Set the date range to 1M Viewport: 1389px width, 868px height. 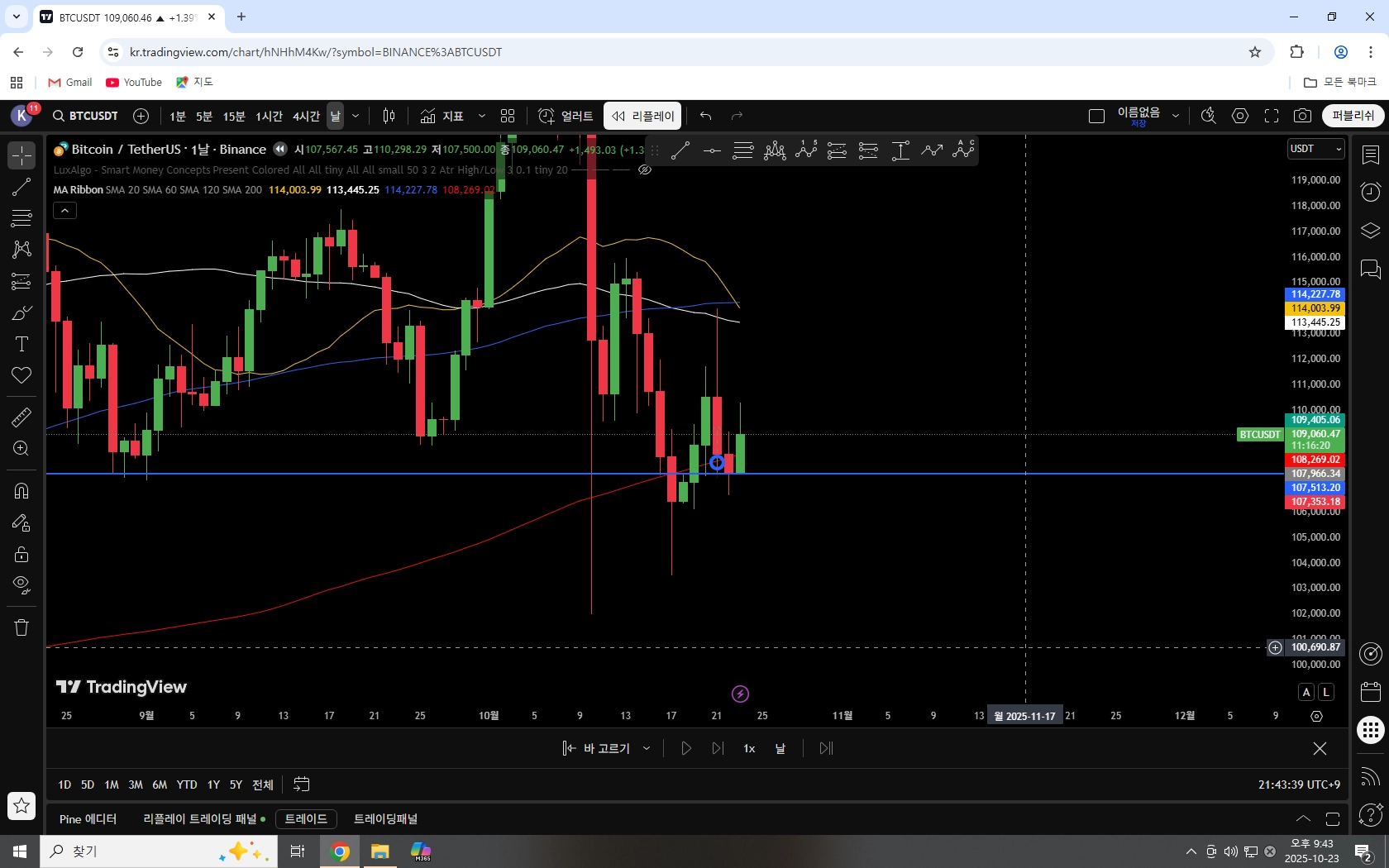[x=112, y=785]
